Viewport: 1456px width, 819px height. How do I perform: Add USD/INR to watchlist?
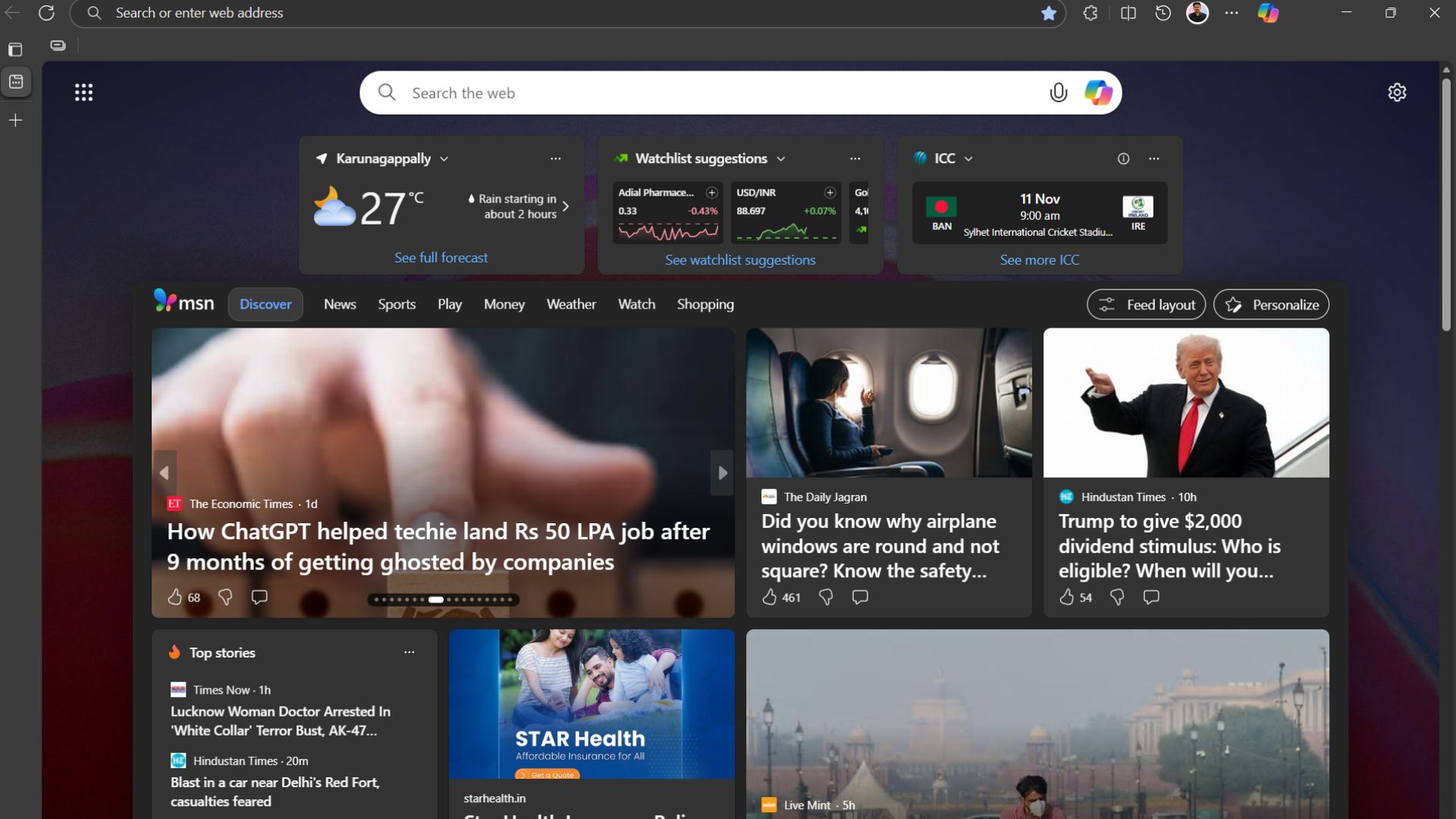coord(830,193)
